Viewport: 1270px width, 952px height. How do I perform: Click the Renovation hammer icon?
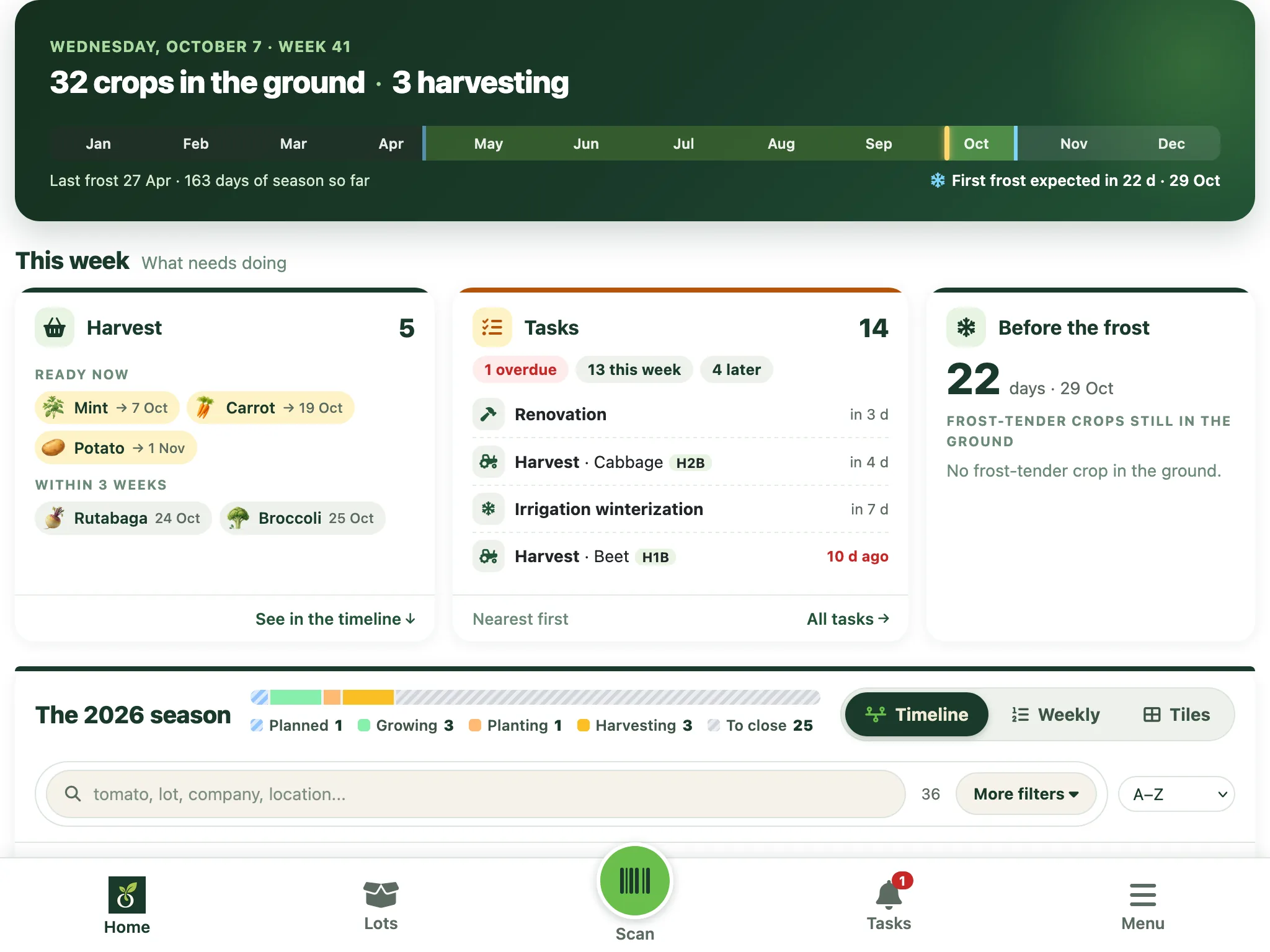tap(489, 414)
